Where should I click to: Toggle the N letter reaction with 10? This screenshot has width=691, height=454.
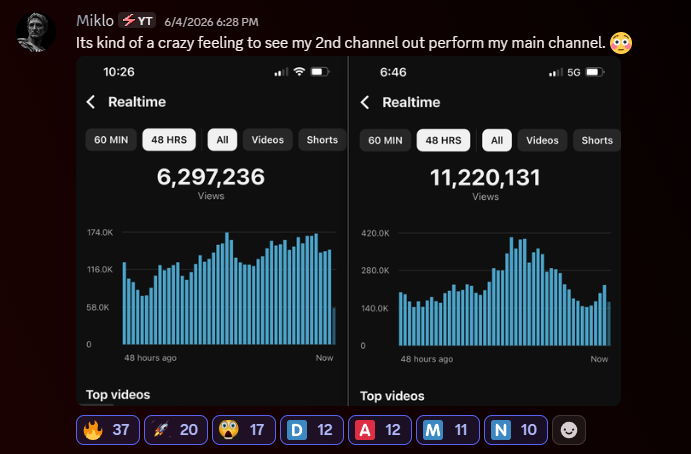(x=516, y=430)
